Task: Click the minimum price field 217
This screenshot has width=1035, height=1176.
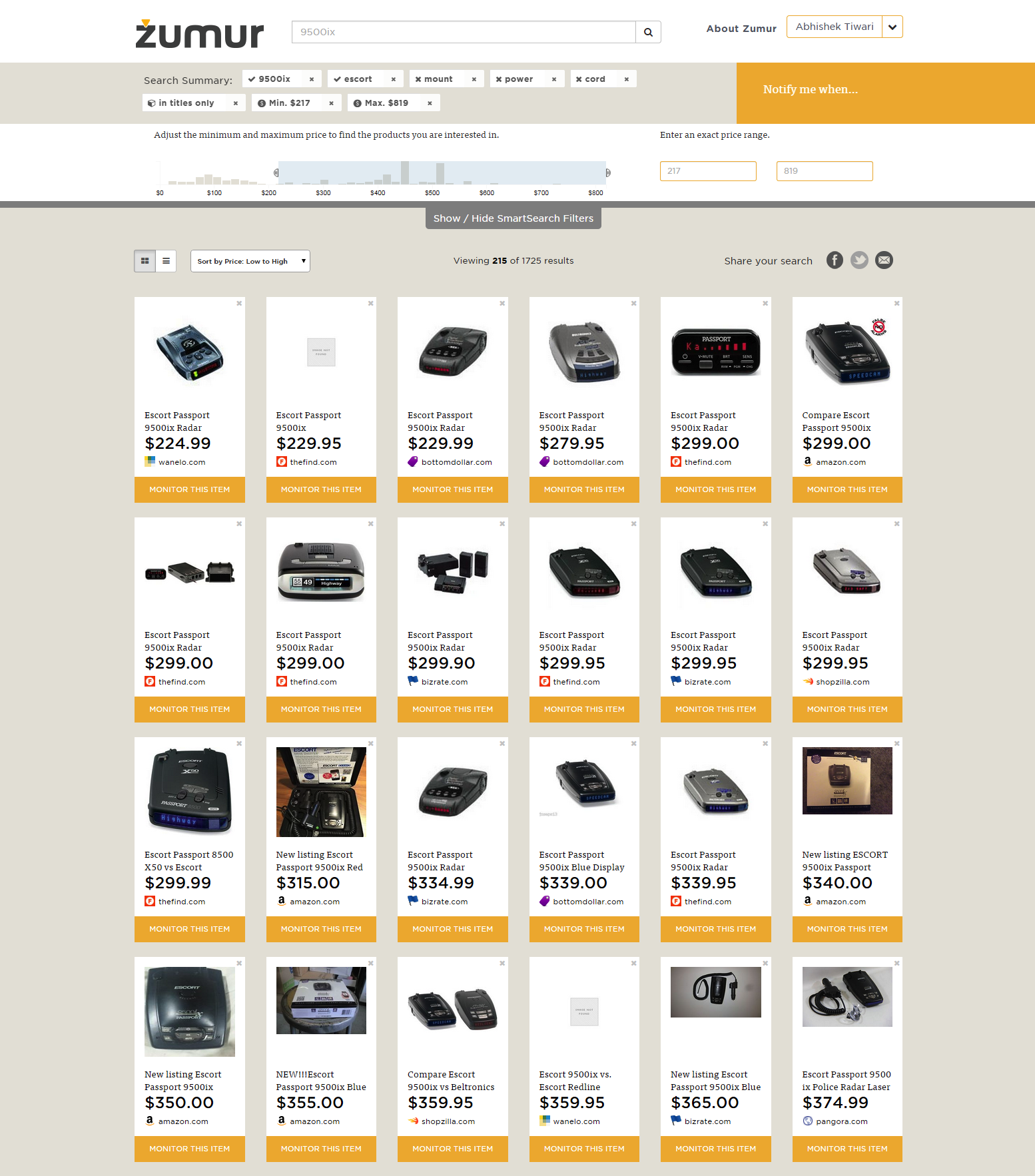Action: click(708, 171)
